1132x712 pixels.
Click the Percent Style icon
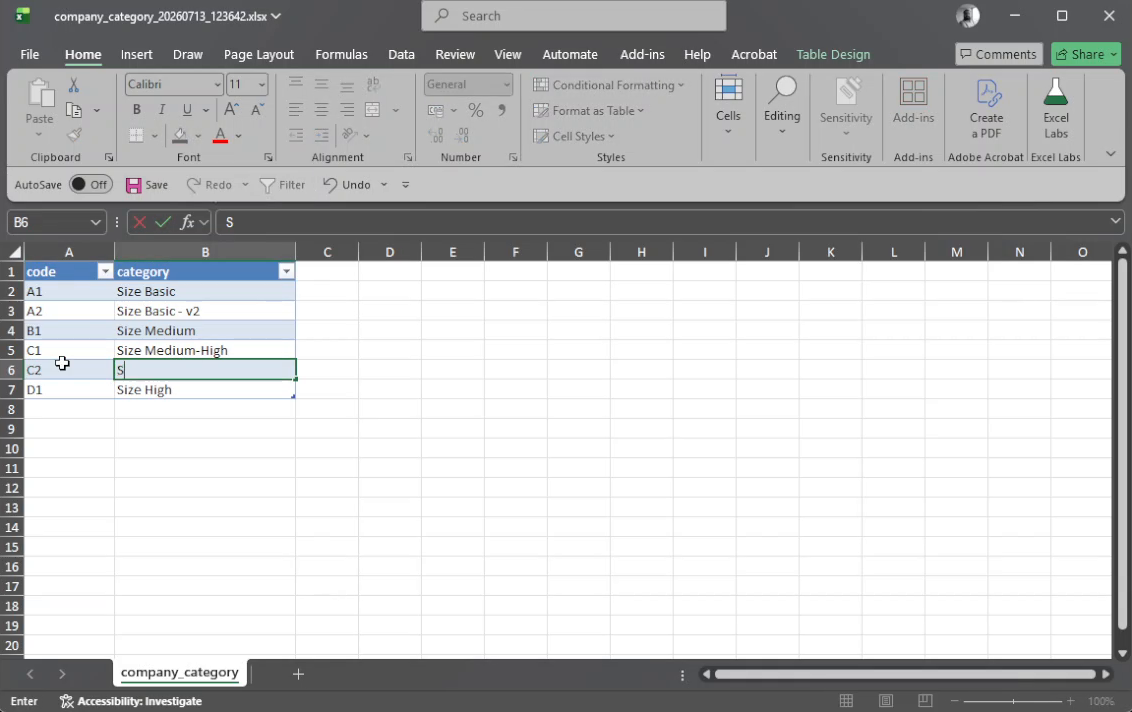click(x=475, y=110)
